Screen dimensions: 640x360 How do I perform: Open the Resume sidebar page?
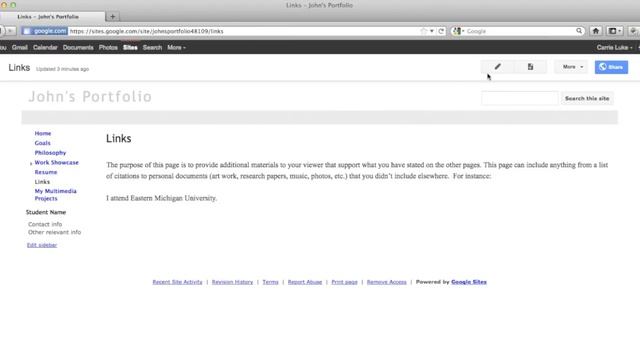pos(46,172)
